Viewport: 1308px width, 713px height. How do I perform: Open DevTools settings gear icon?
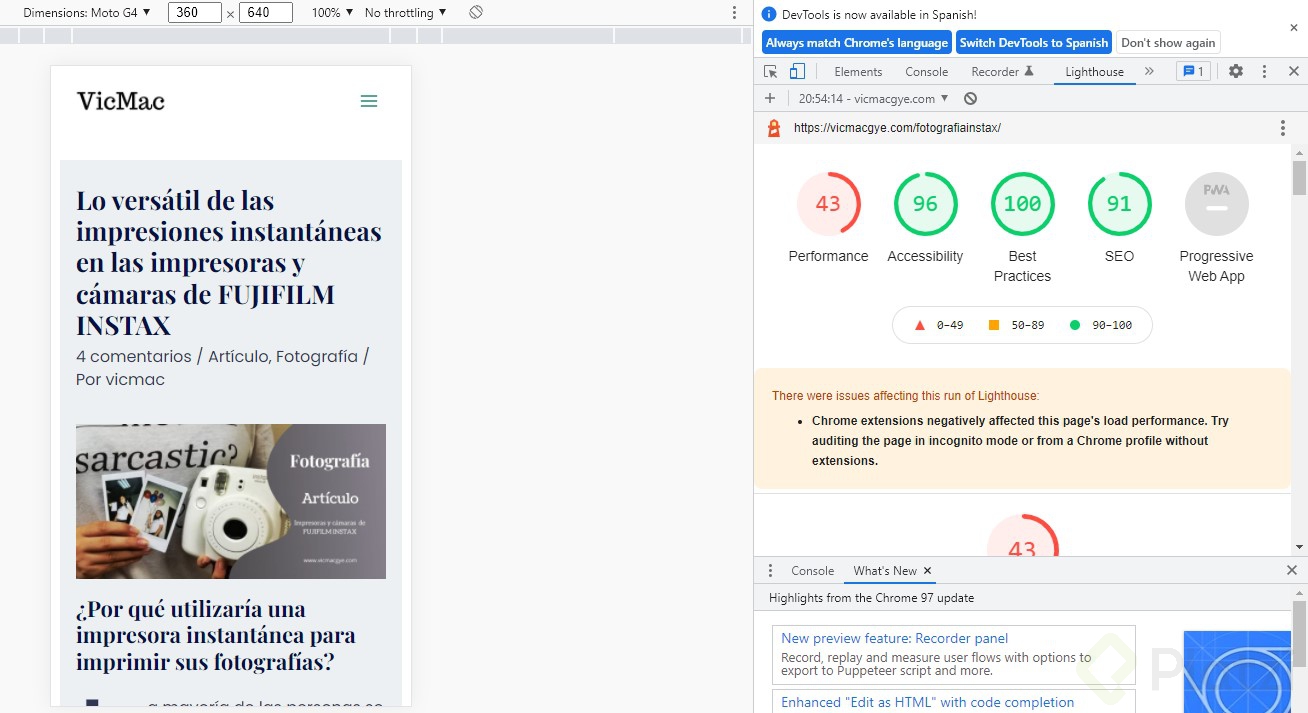(x=1236, y=70)
